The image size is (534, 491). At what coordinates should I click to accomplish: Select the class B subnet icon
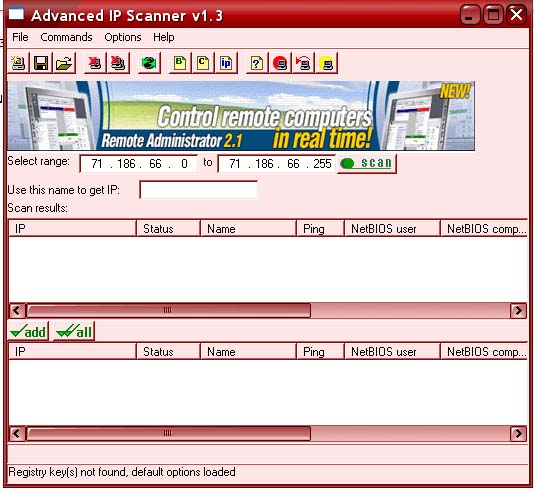point(180,63)
